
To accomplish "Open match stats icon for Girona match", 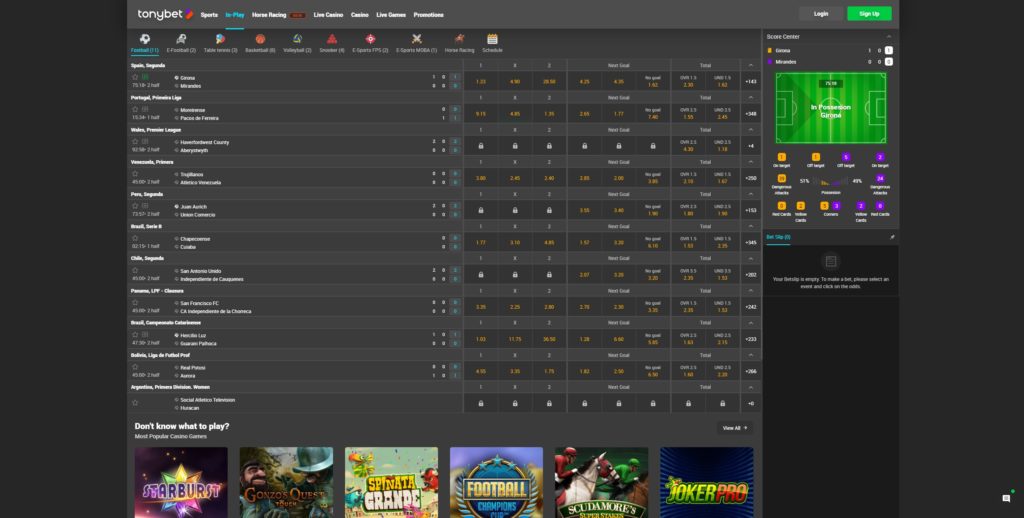I will click(x=145, y=77).
